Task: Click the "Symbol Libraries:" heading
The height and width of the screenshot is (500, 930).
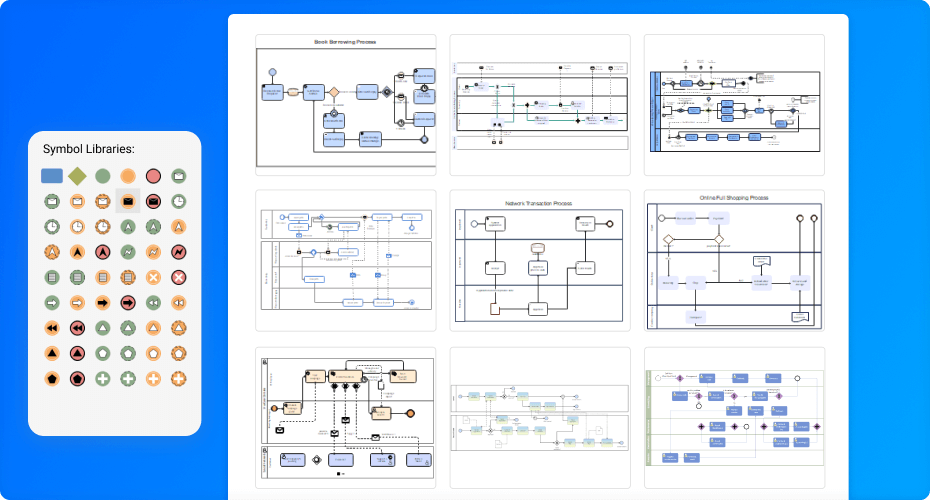Action: click(88, 149)
